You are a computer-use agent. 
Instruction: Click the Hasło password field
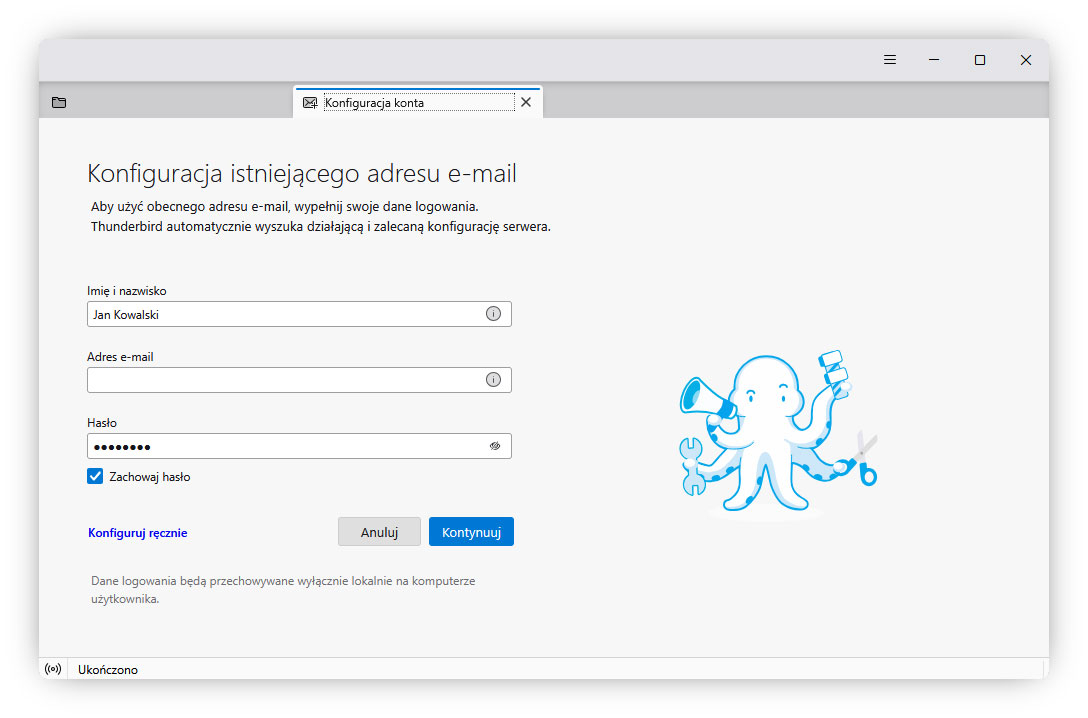pos(280,445)
